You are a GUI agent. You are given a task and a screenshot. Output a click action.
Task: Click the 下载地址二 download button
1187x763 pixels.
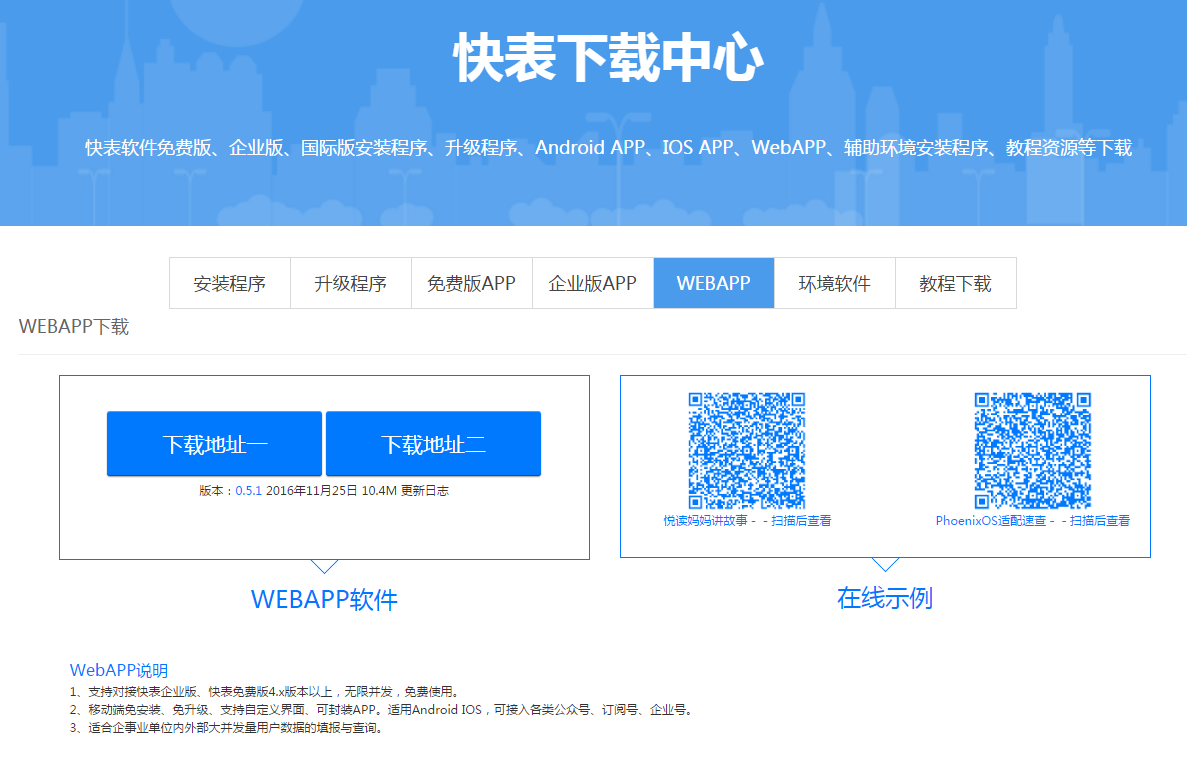tap(433, 444)
